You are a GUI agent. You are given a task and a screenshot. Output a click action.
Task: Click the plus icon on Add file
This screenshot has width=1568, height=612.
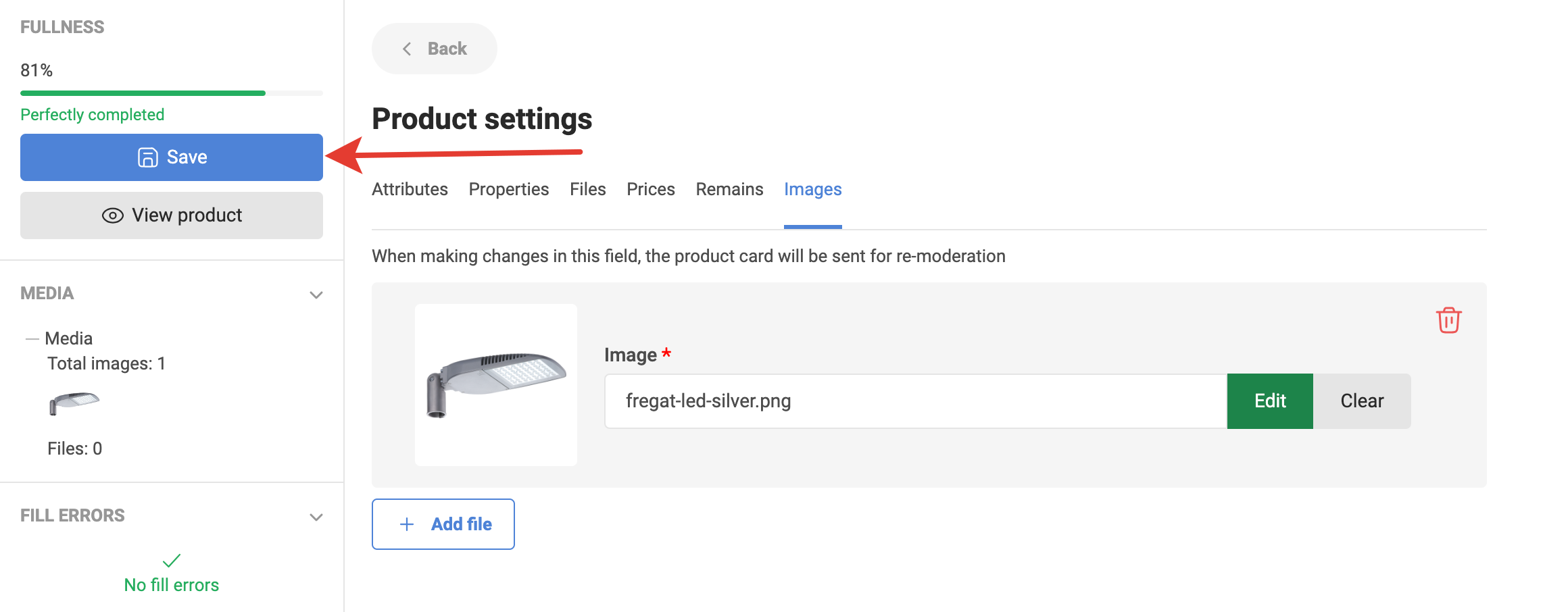click(407, 524)
